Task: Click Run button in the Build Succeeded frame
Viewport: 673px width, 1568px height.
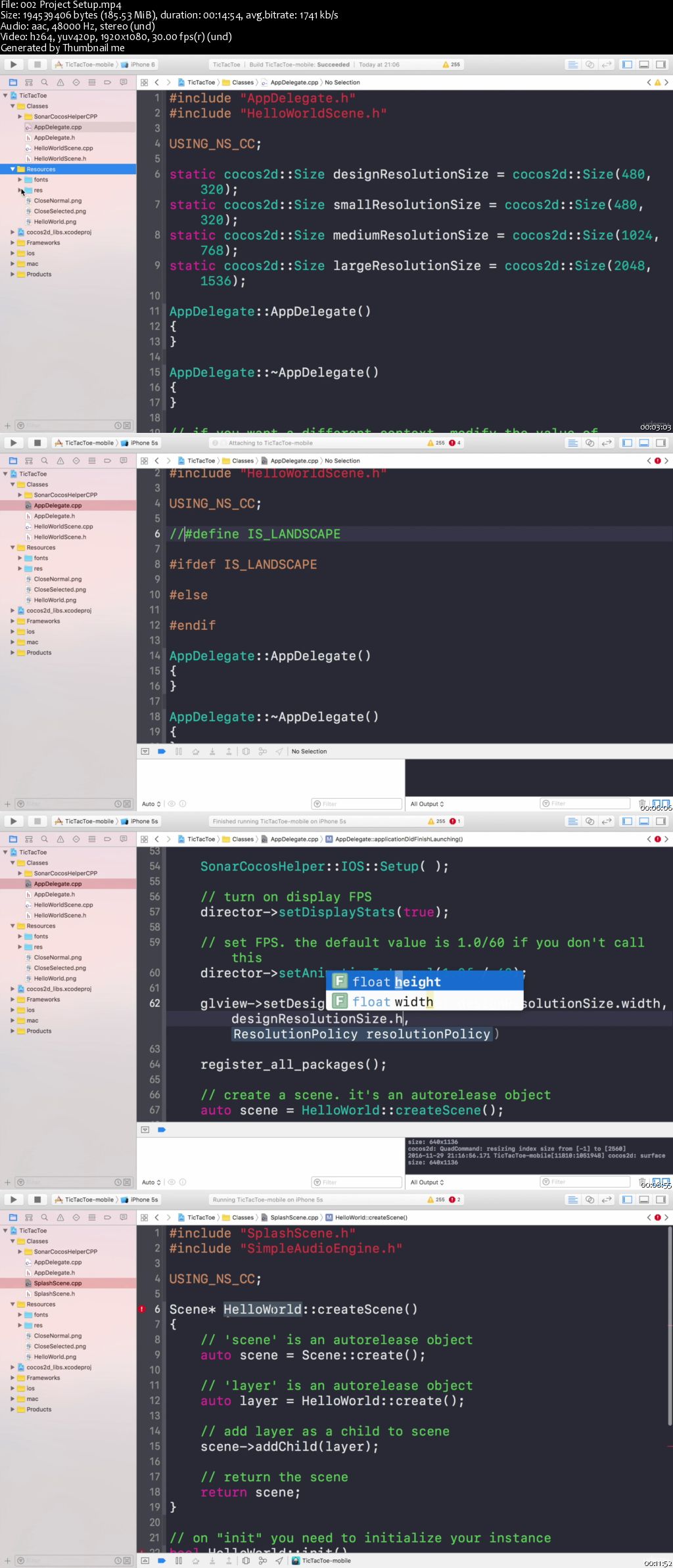Action: click(13, 64)
